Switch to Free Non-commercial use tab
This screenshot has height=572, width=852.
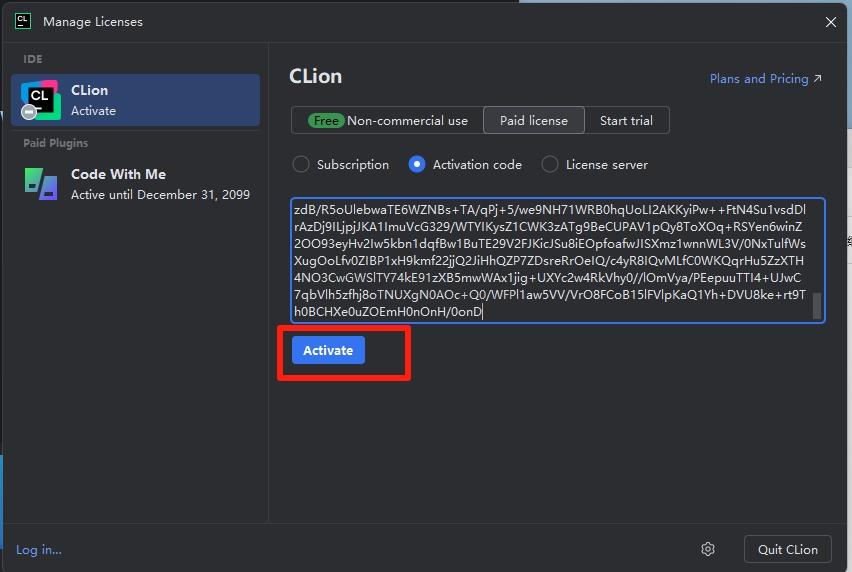pos(387,120)
